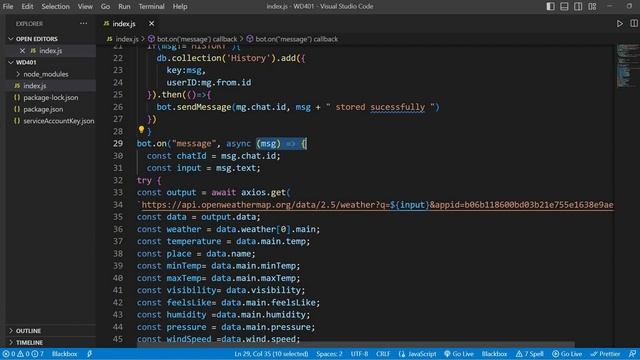640x360 pixels.
Task: Open the notifications icon in status bar
Action: 632,354
